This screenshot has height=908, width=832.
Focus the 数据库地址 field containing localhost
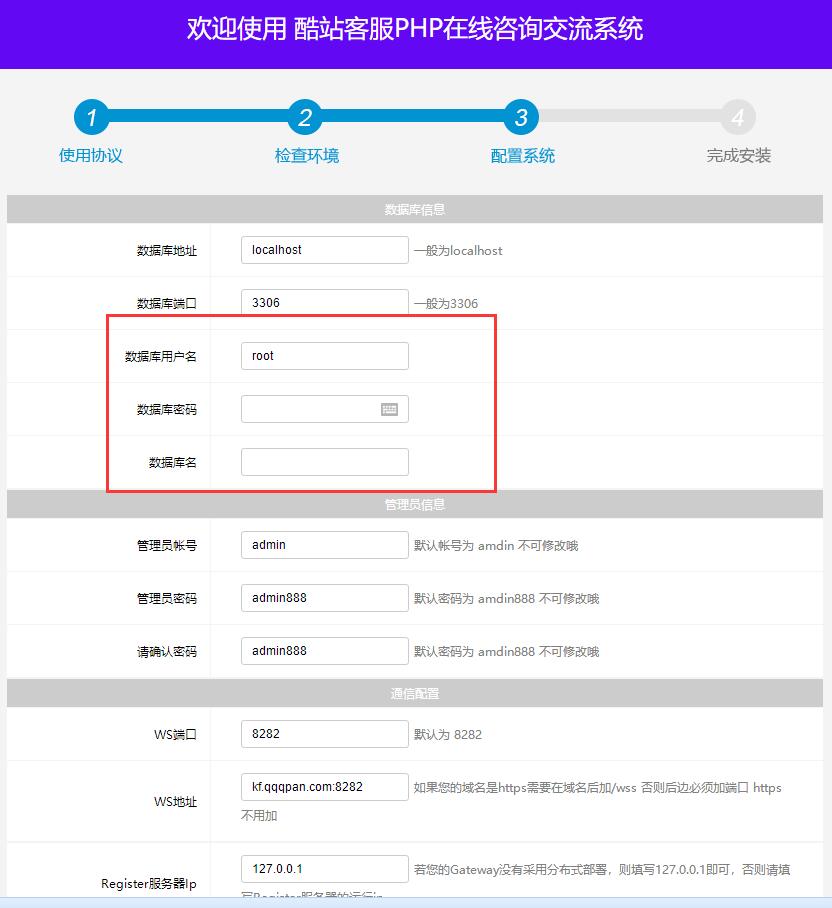(x=324, y=250)
